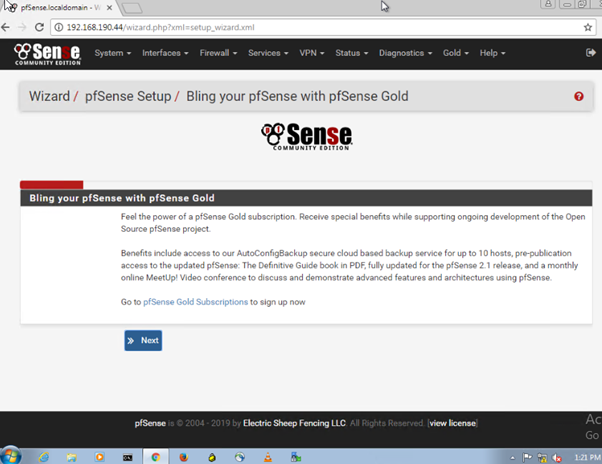Click Electric Sheep Fencing LLC link
This screenshot has width=602, height=464.
(x=294, y=423)
